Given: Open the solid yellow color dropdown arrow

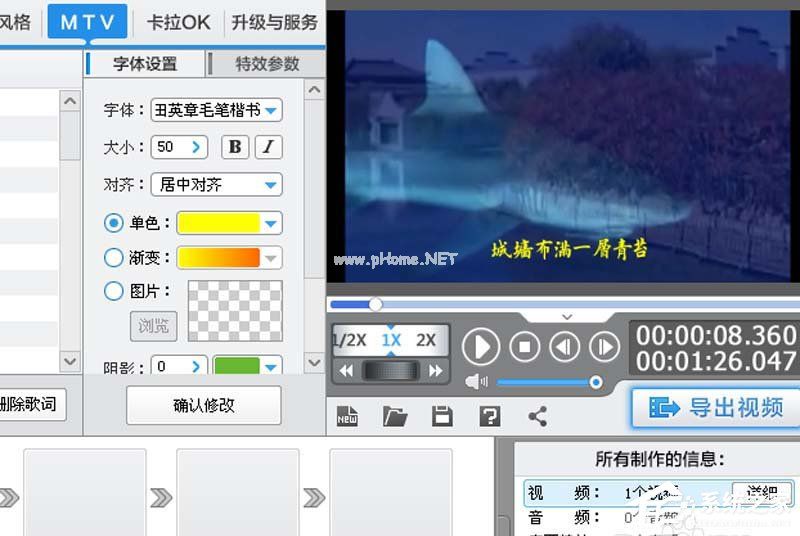Looking at the screenshot, I should click(271, 223).
